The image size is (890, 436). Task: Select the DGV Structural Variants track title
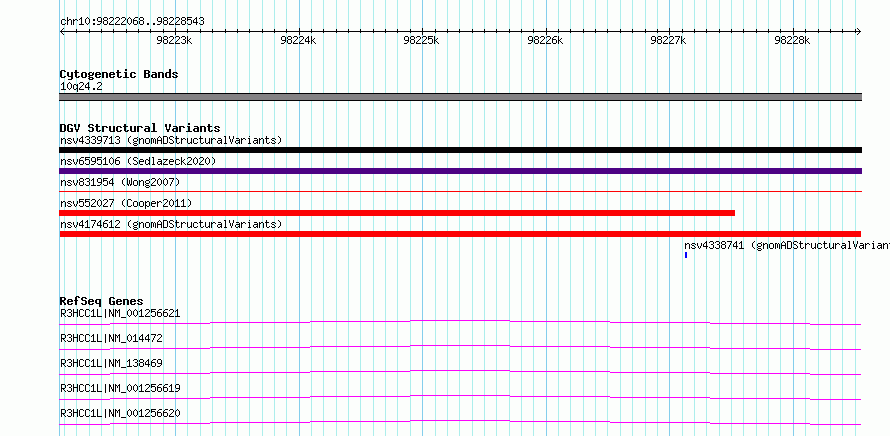click(x=140, y=128)
